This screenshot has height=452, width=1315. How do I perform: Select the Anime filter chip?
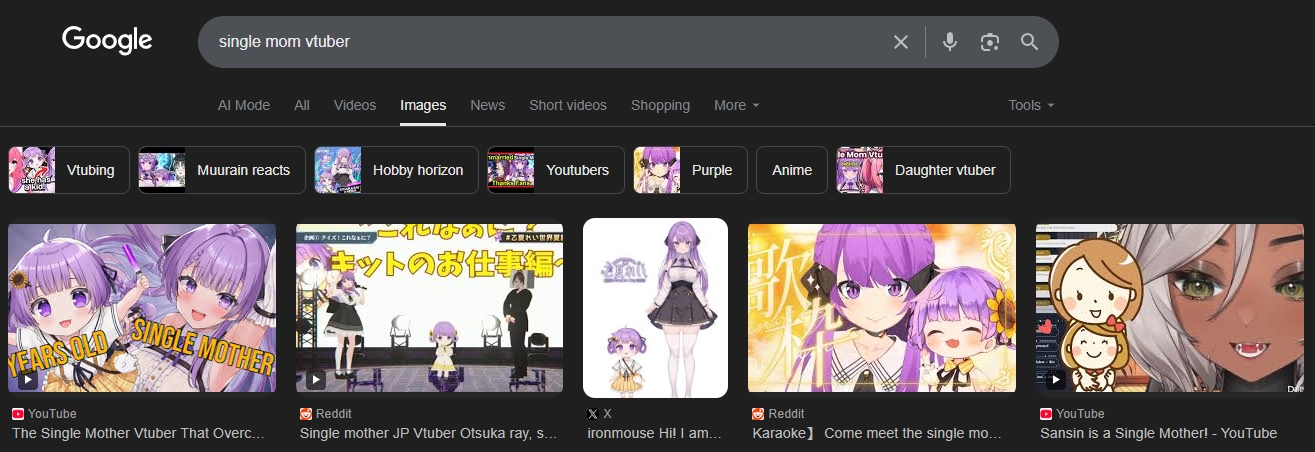(x=792, y=170)
